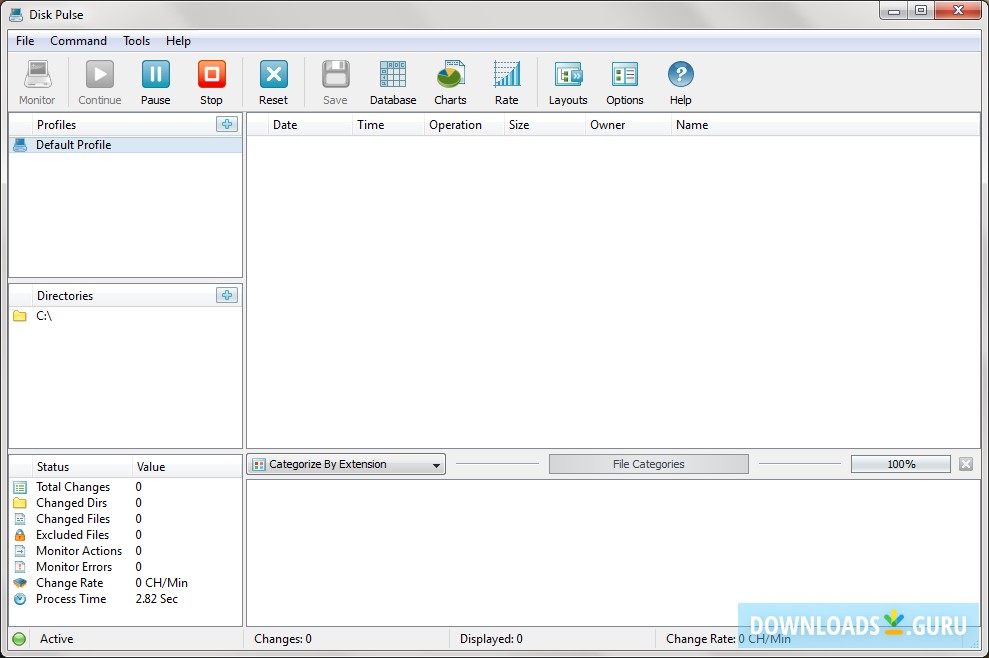
Task: Select the Default Profile entry
Action: click(x=126, y=144)
